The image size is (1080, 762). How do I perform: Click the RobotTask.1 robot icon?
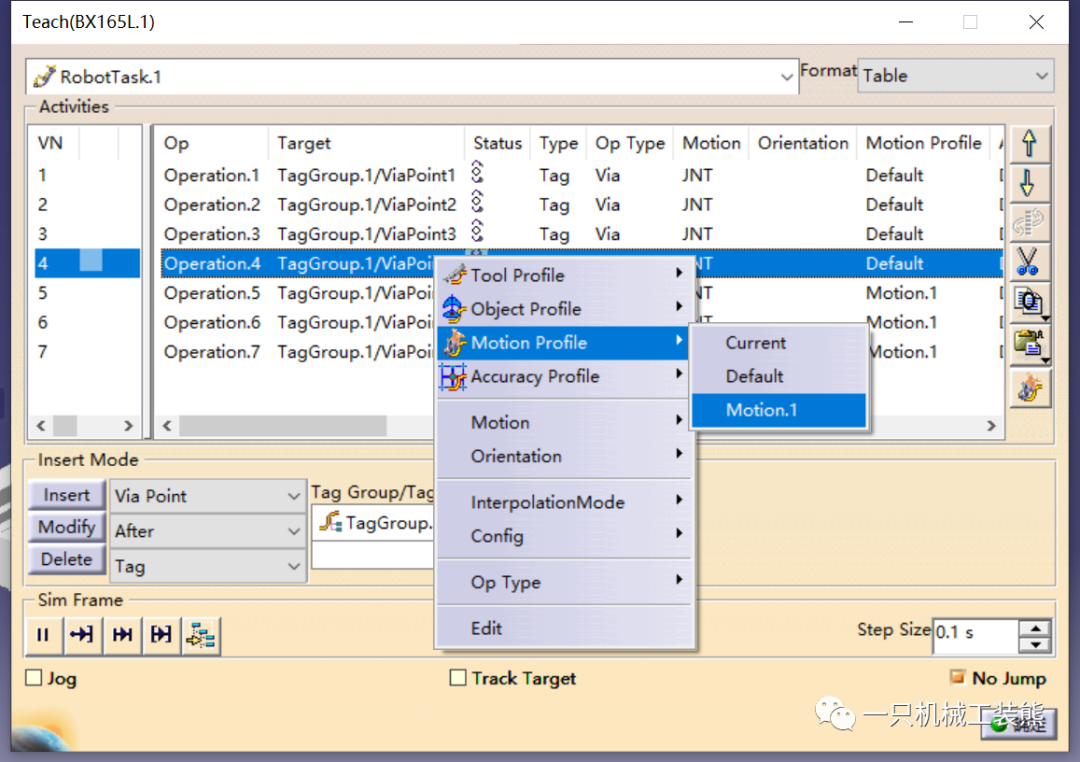tap(45, 76)
